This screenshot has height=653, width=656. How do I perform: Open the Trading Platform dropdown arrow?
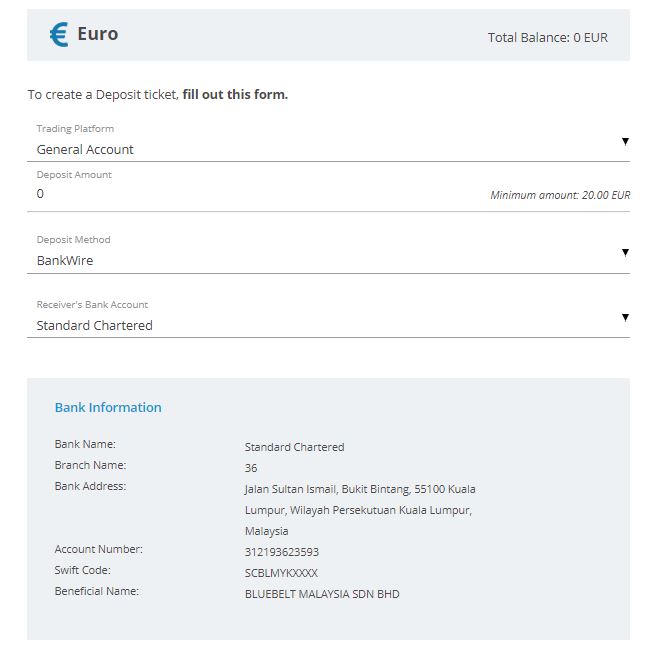point(625,141)
